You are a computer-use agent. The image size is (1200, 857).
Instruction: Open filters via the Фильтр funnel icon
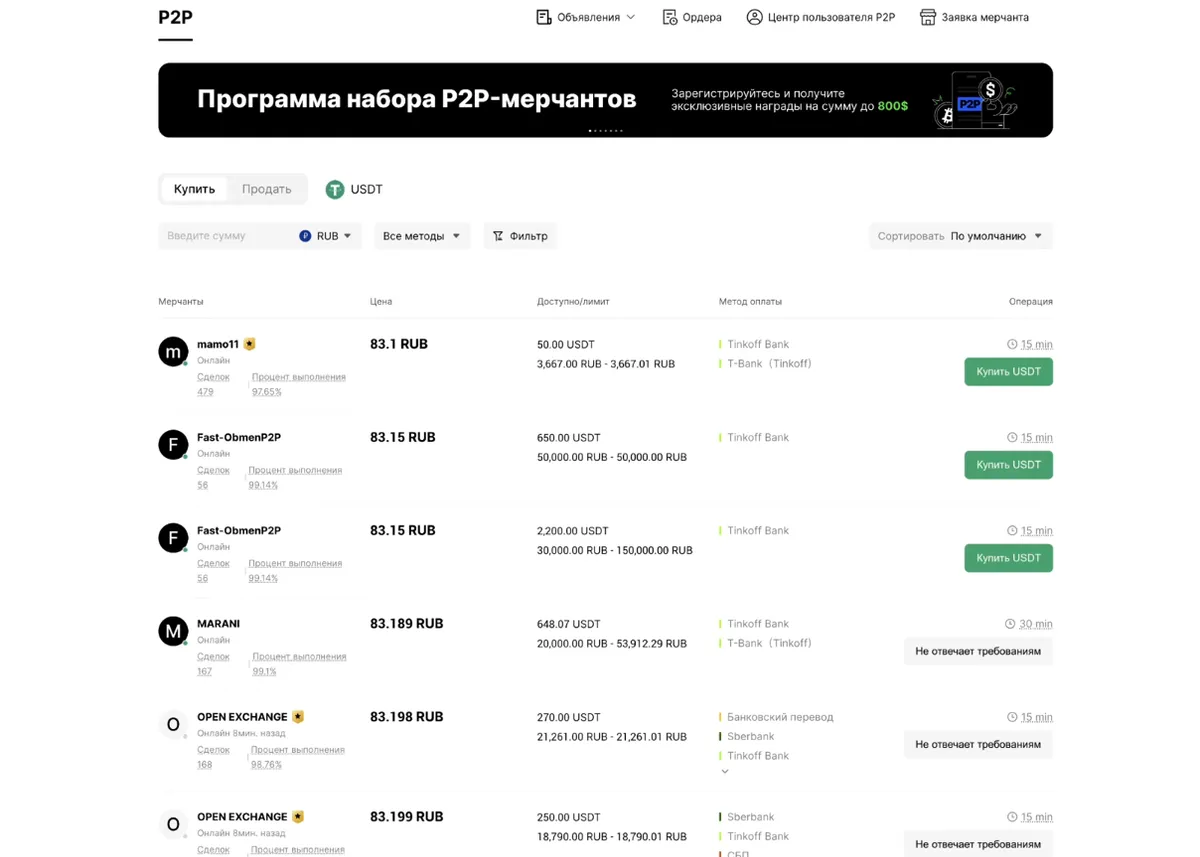497,235
